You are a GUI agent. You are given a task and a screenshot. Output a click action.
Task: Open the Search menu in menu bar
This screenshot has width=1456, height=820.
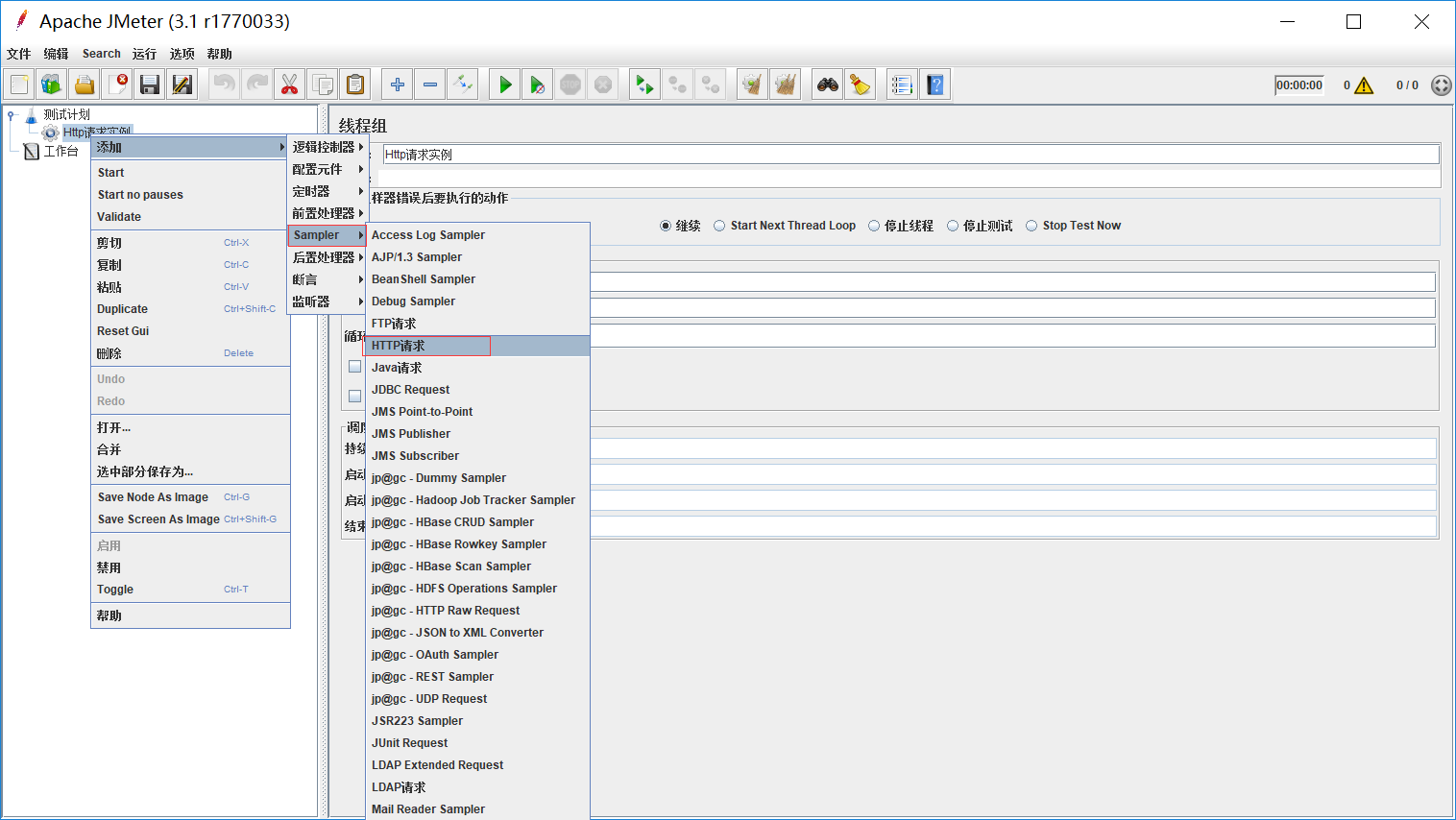click(x=102, y=54)
